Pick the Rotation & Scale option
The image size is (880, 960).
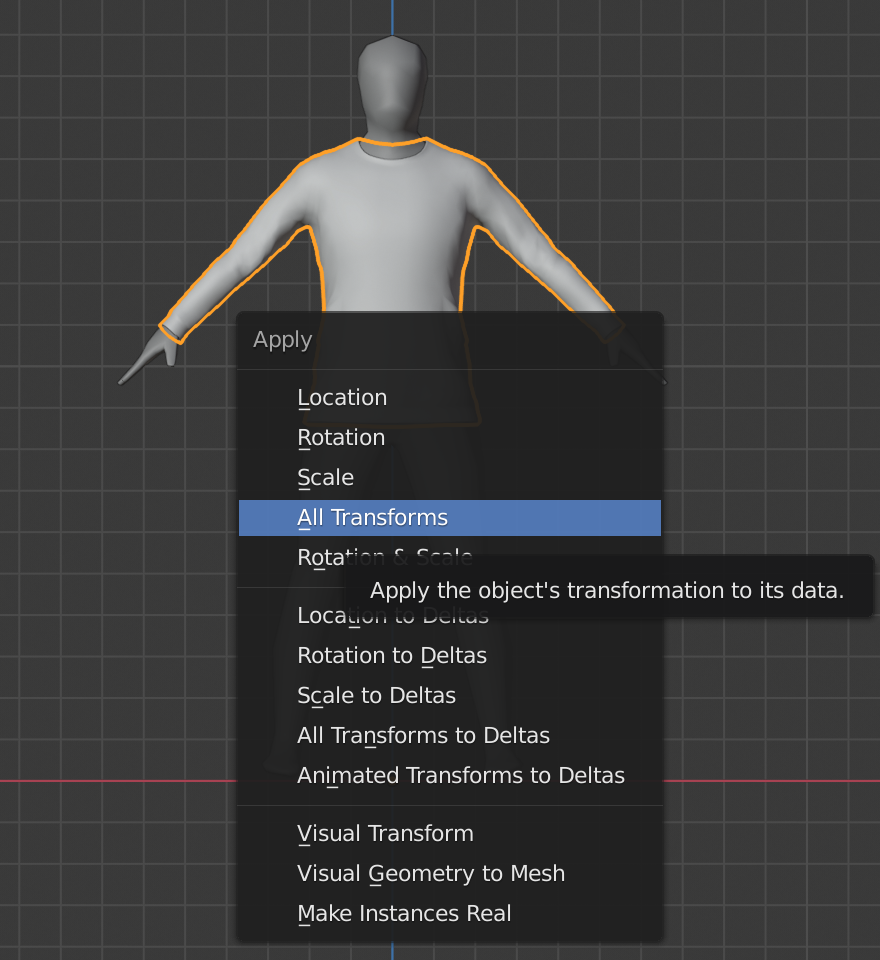coord(320,557)
